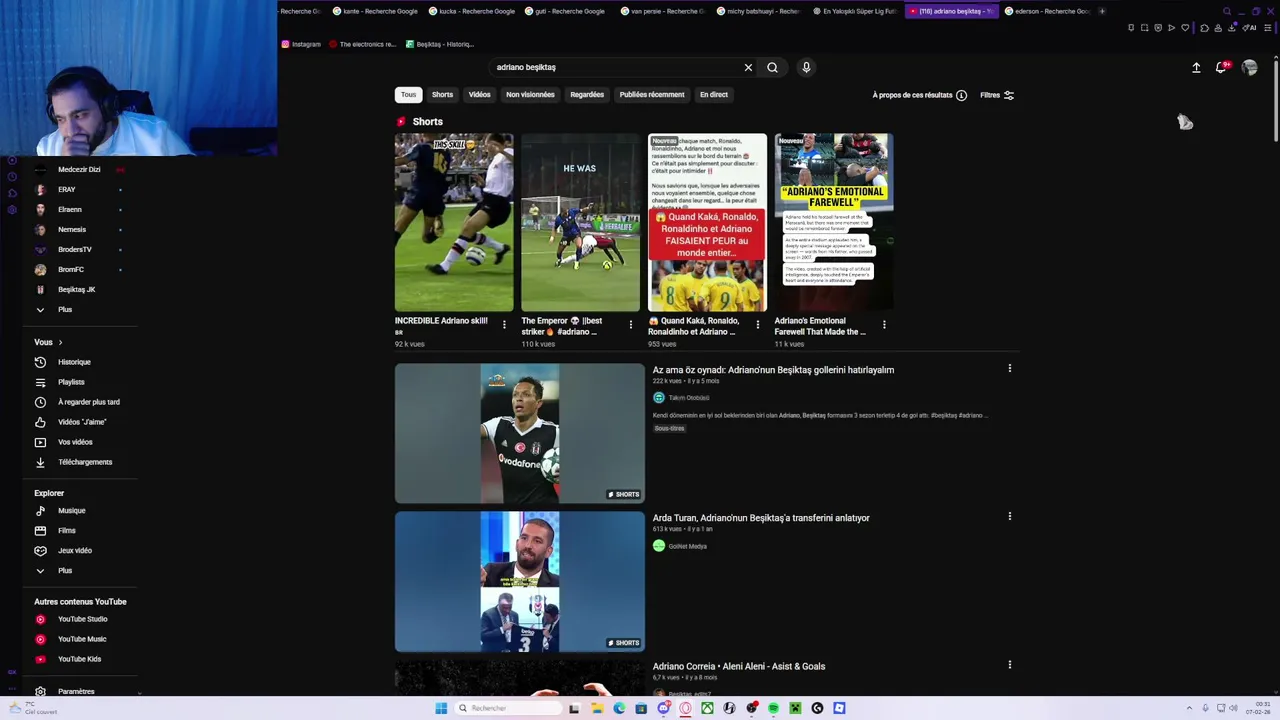Open the Nemesis subscription channel
Image resolution: width=1280 pixels, height=720 pixels.
(72, 229)
